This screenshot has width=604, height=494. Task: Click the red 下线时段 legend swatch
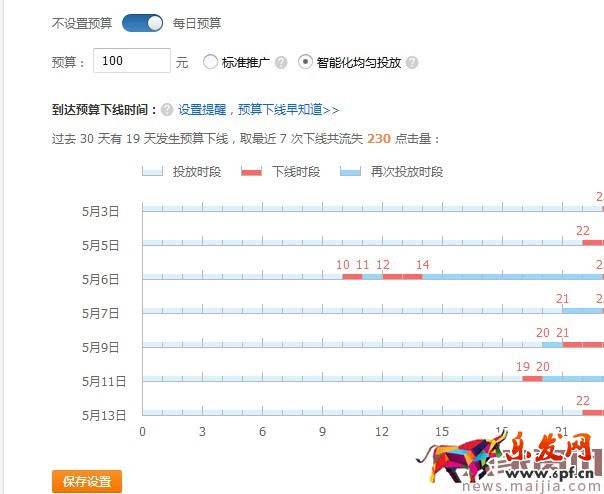click(251, 171)
